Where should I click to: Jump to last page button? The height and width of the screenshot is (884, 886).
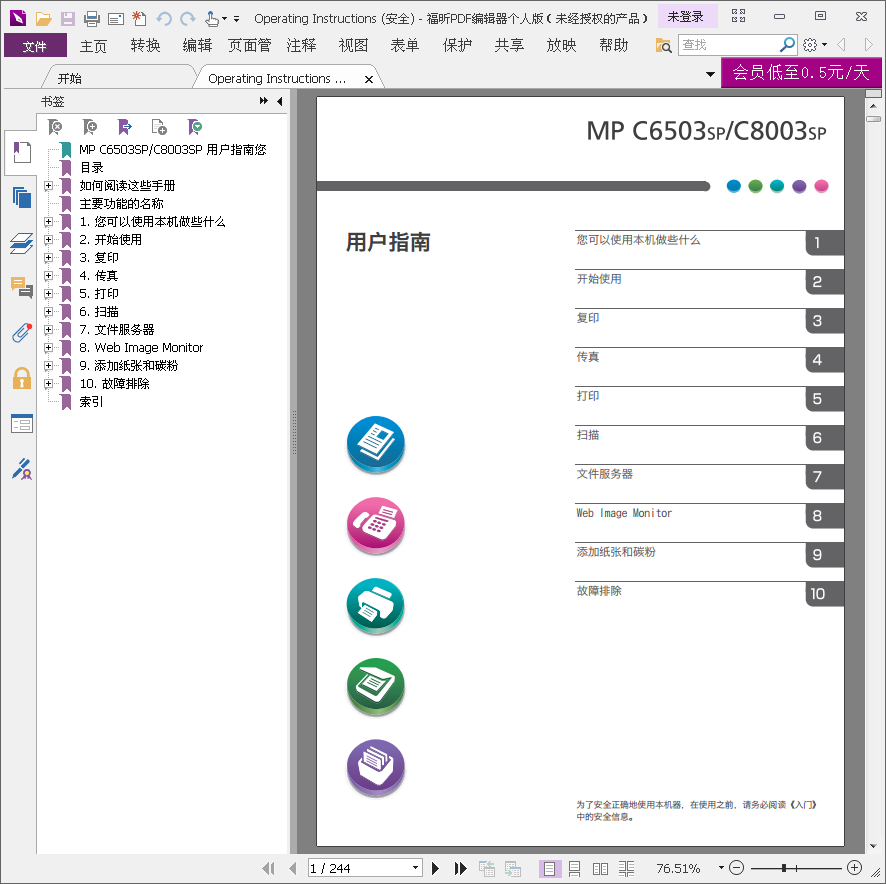pos(461,868)
